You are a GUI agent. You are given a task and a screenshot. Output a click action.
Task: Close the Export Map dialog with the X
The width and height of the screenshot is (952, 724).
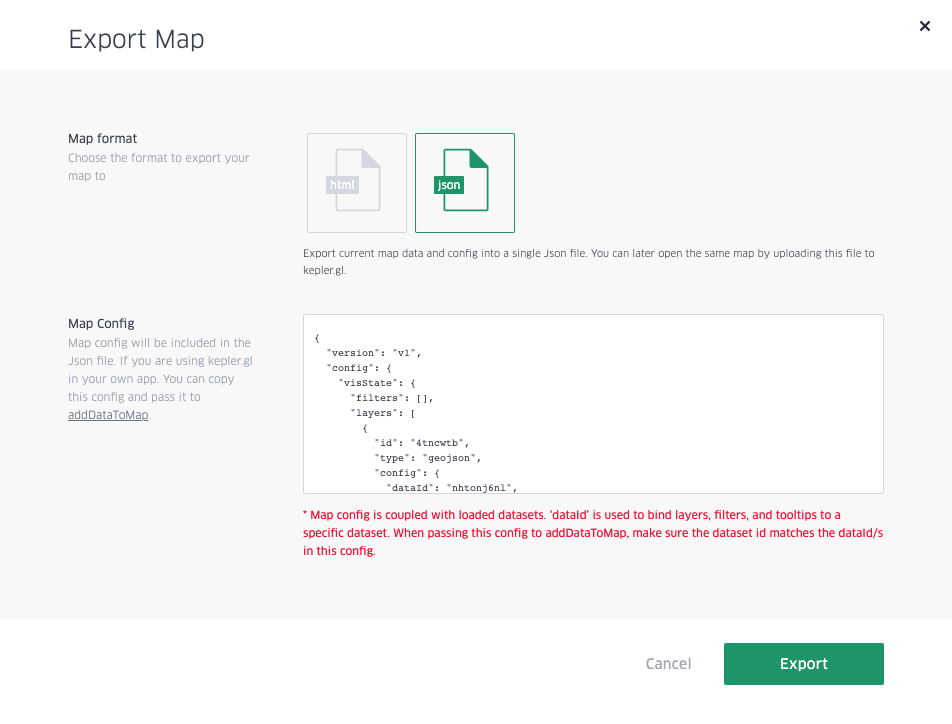pos(925,26)
